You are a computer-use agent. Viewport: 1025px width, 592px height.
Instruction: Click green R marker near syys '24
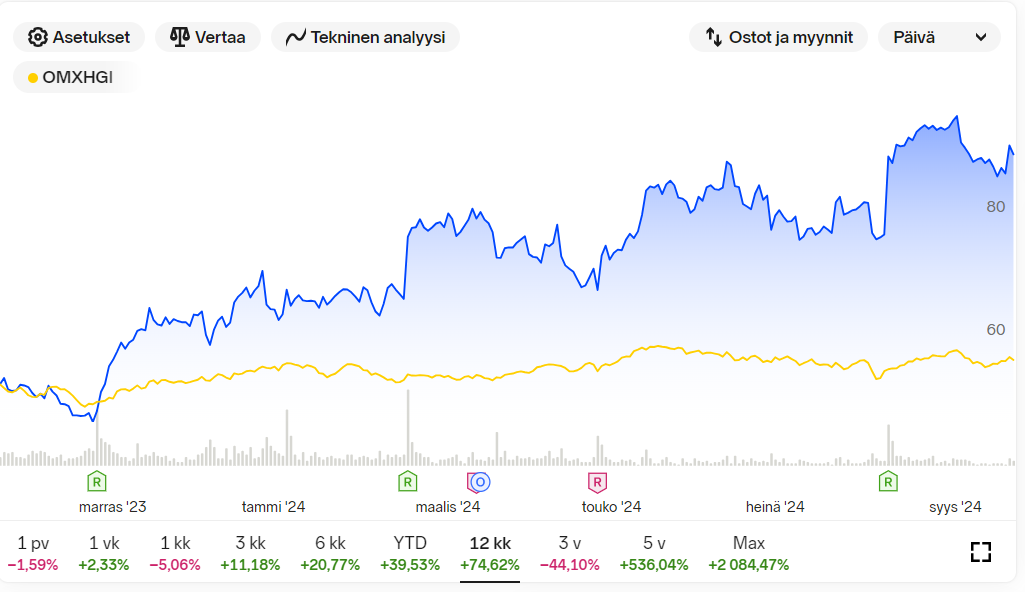pos(888,482)
